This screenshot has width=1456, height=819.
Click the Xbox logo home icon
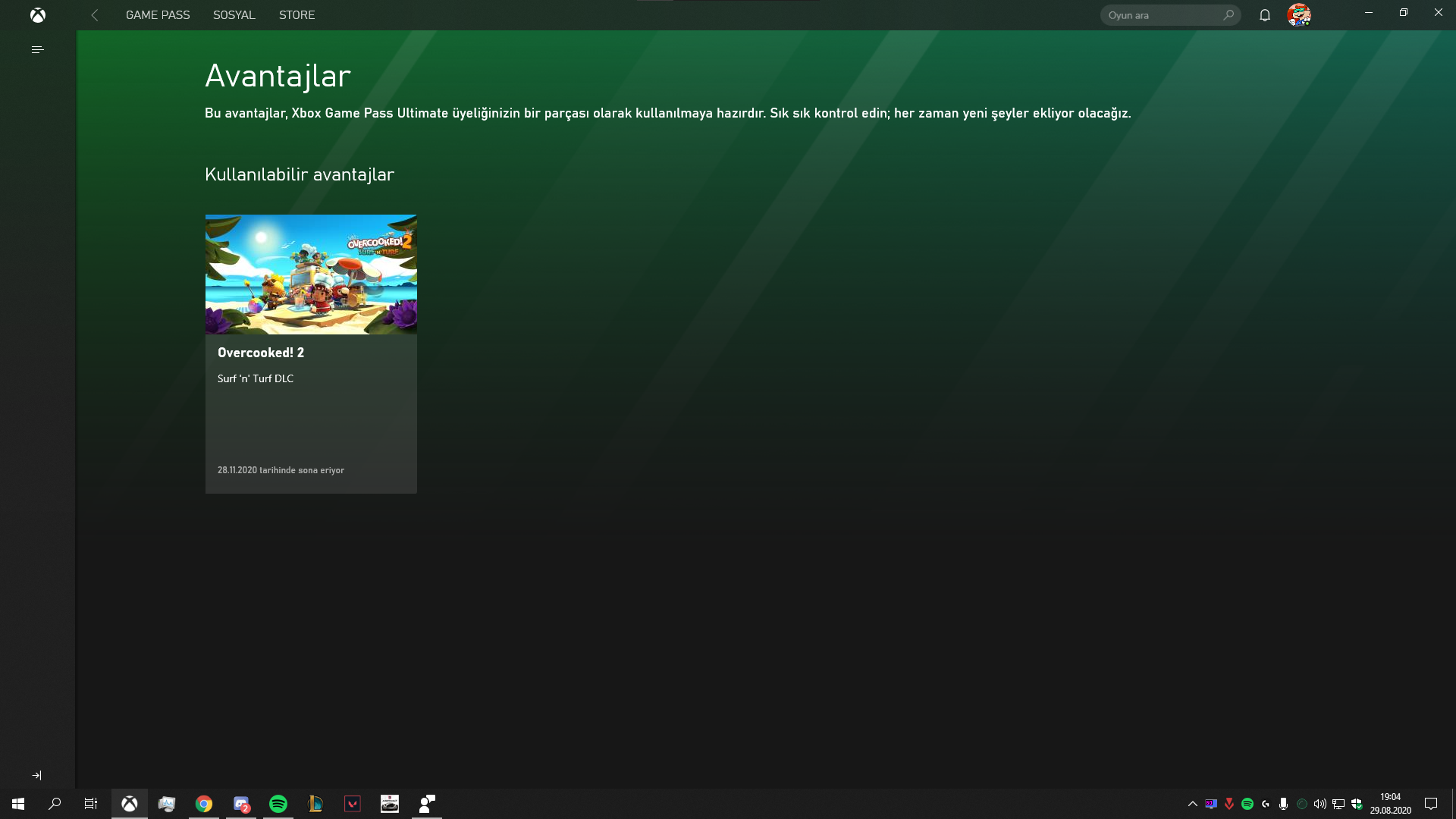(37, 15)
